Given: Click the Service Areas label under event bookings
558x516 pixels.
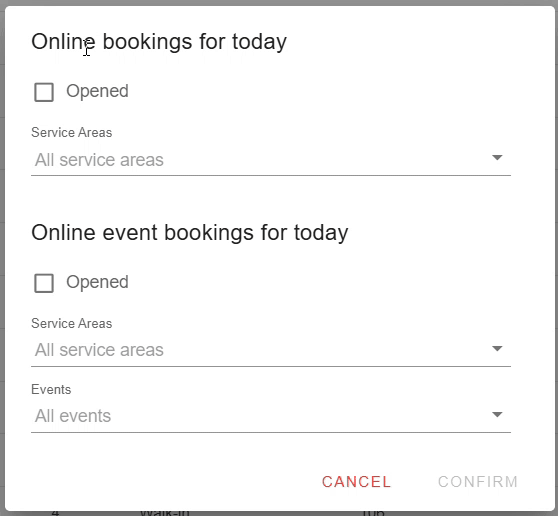Looking at the screenshot, I should [x=72, y=323].
